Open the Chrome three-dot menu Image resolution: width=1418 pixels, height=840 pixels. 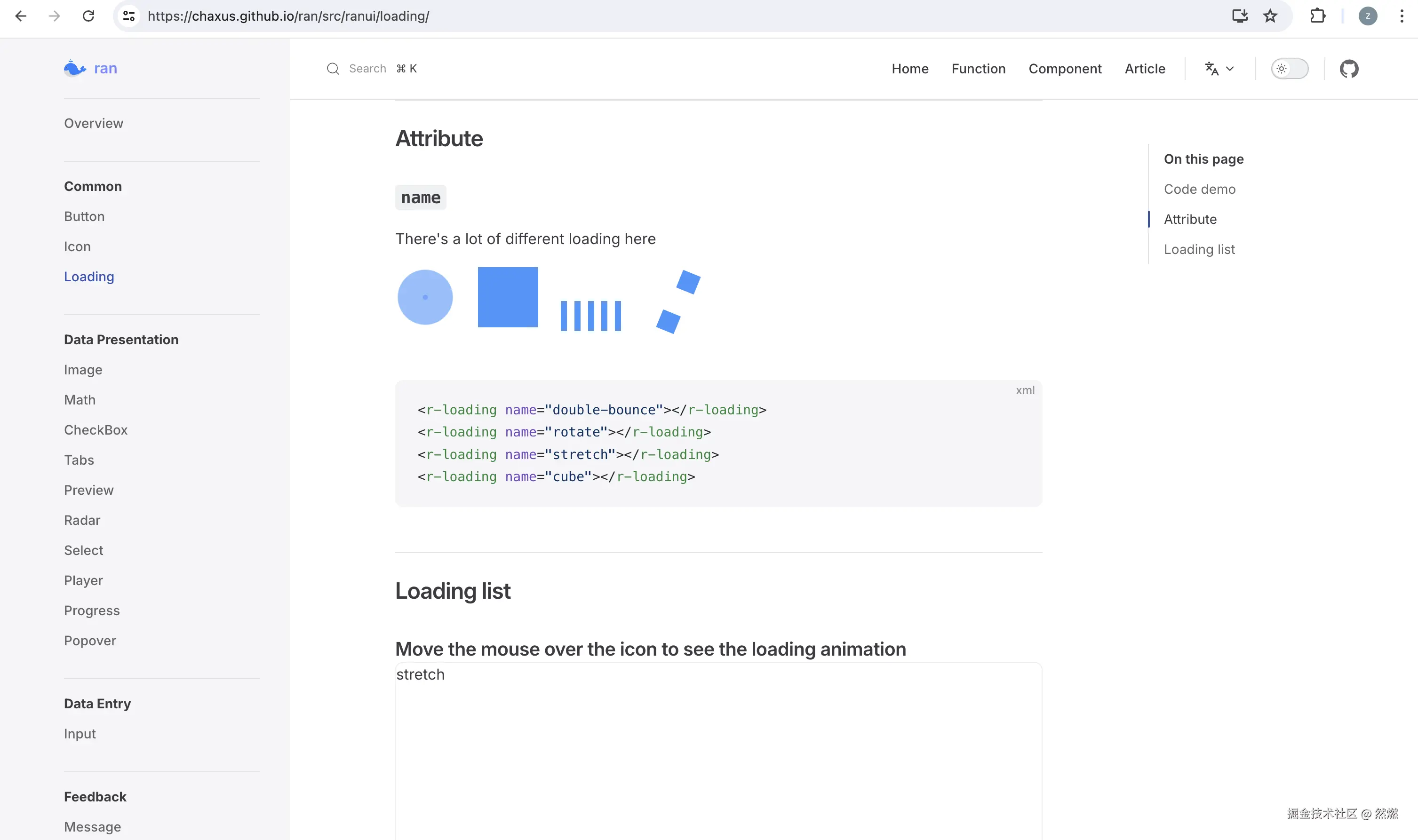(1402, 16)
